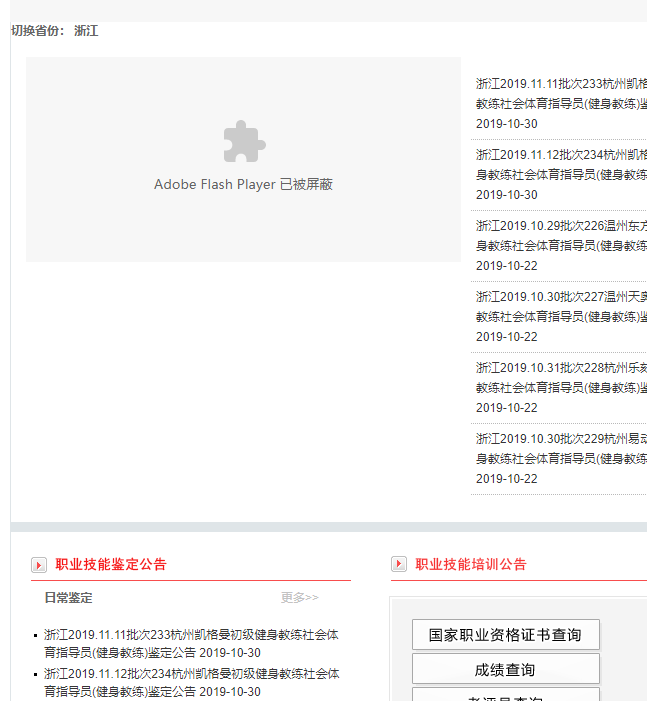Open the 2019.10.30 批次227 温州 notice
Image resolution: width=647 pixels, height=701 pixels.
coord(561,307)
